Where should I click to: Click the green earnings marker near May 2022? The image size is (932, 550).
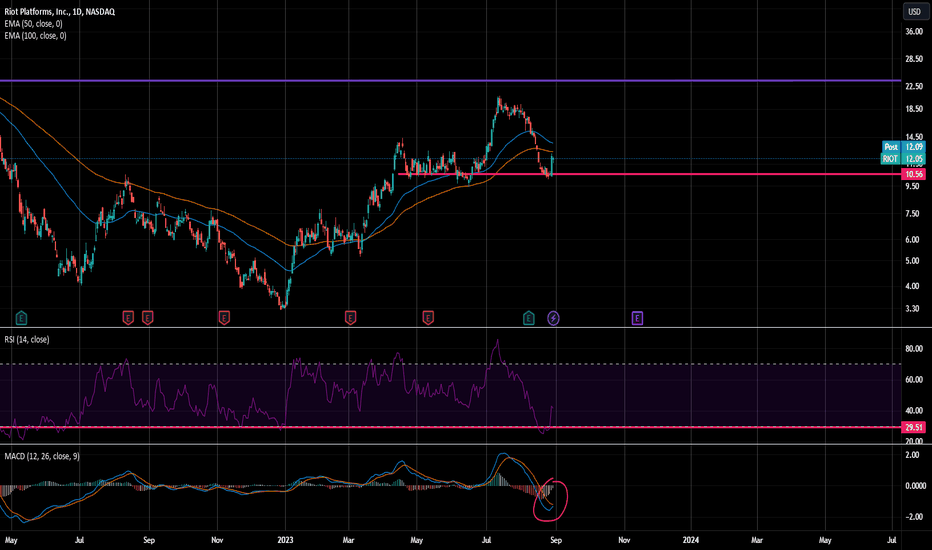coord(21,318)
